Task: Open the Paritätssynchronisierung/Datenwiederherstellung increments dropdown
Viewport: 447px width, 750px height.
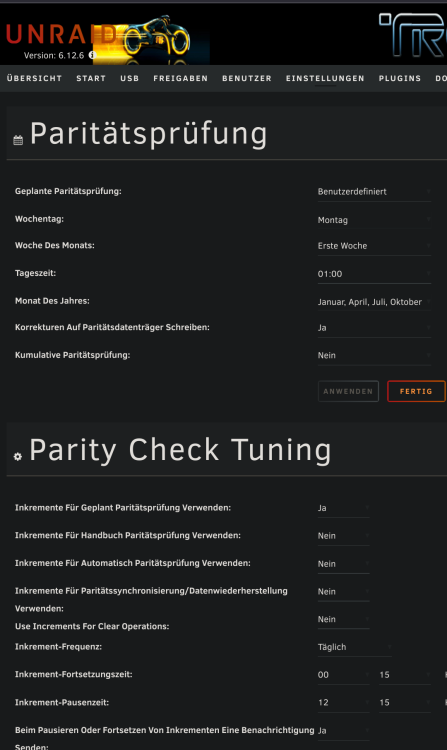Action: 344,592
